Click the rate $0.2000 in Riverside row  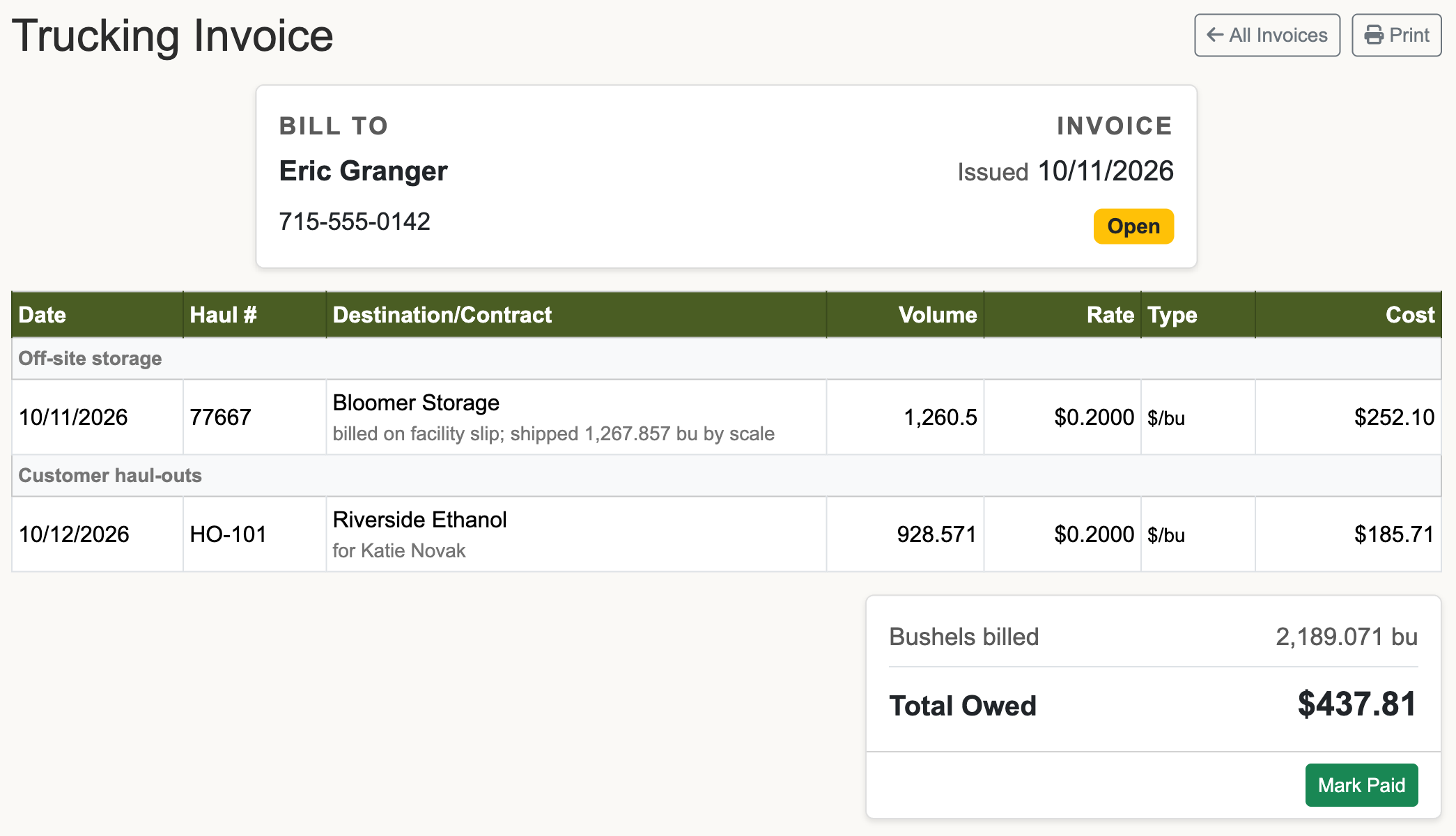[x=1094, y=534]
